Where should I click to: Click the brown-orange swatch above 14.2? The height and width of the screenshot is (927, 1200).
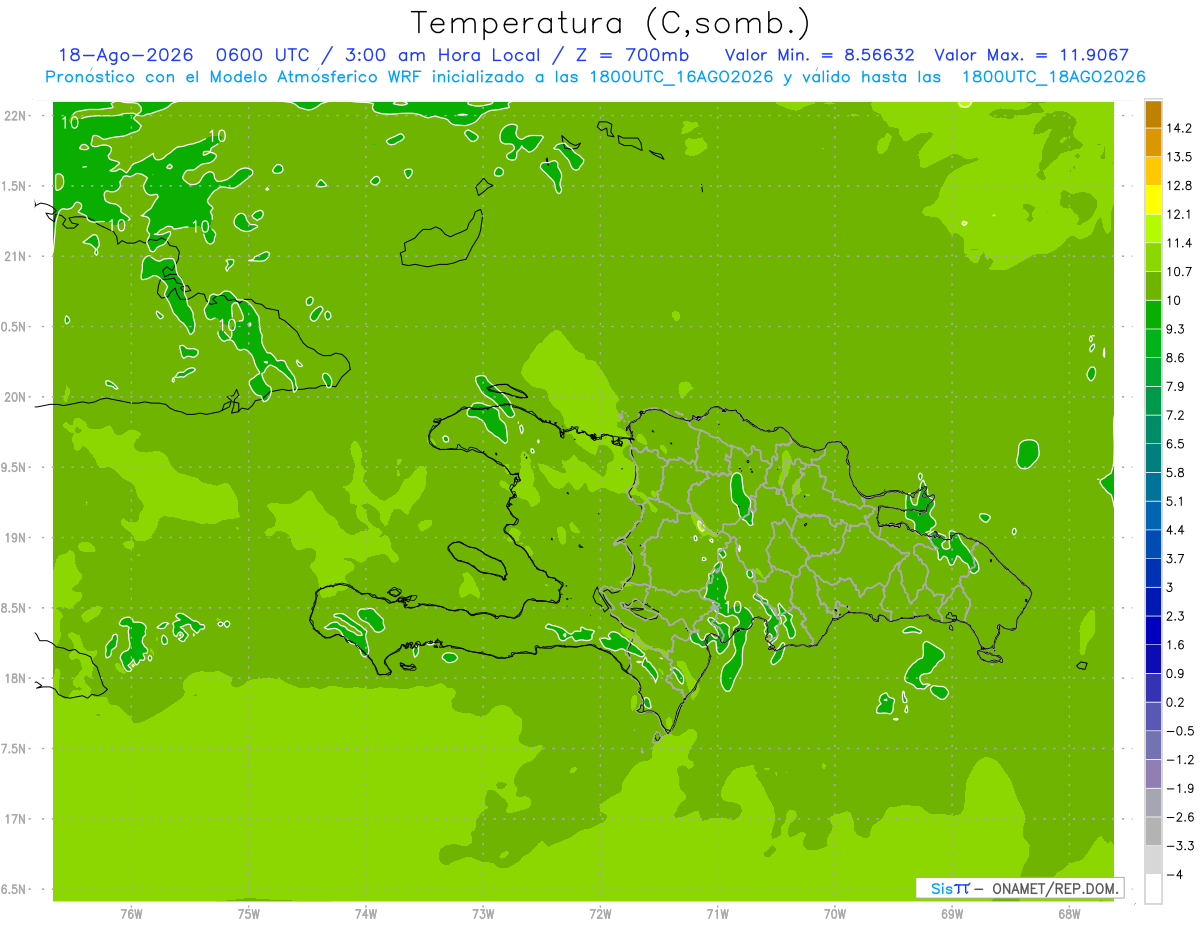pyautogui.click(x=1153, y=115)
